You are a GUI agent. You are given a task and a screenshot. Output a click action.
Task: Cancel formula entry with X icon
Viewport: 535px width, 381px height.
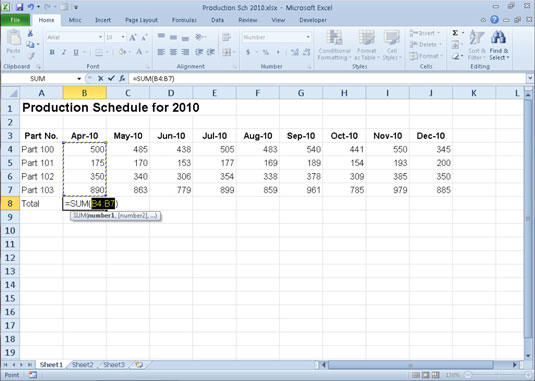tap(100, 78)
